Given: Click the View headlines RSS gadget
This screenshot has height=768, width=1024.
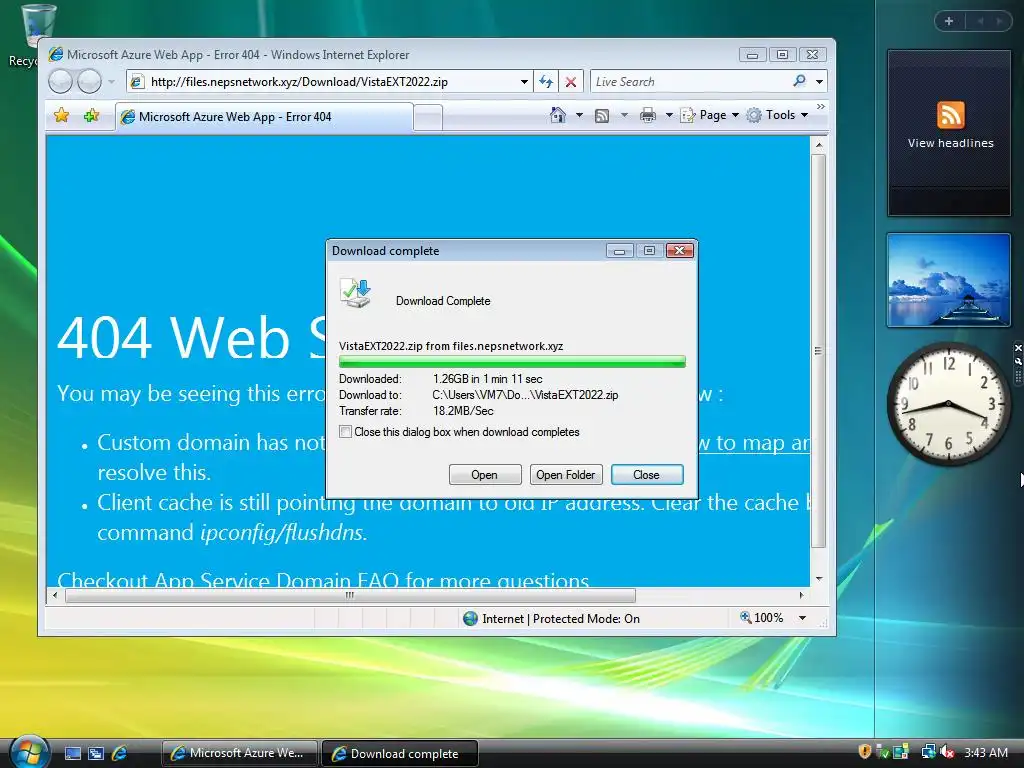Looking at the screenshot, I should pyautogui.click(x=949, y=133).
